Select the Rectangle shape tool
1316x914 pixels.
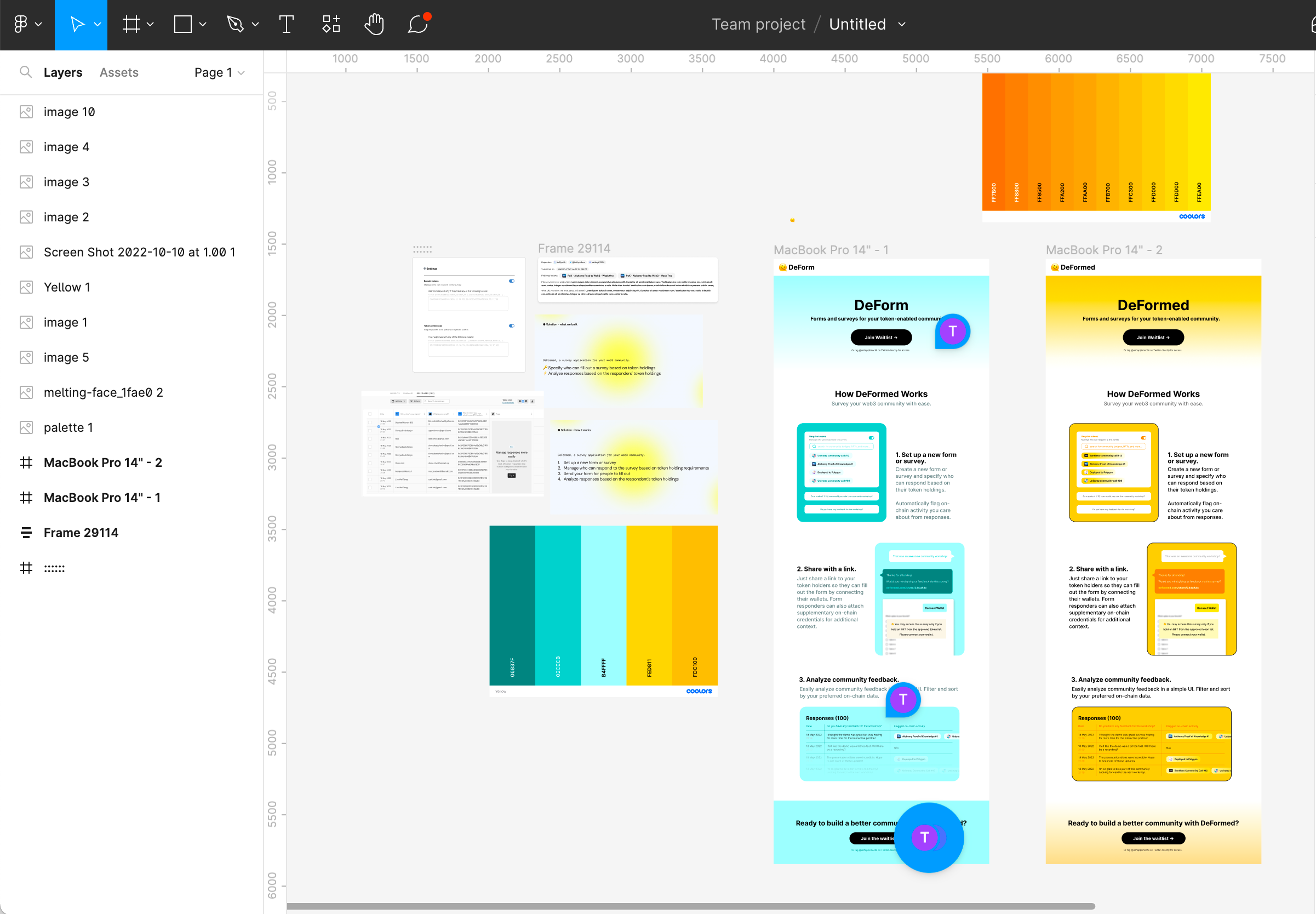tap(182, 24)
